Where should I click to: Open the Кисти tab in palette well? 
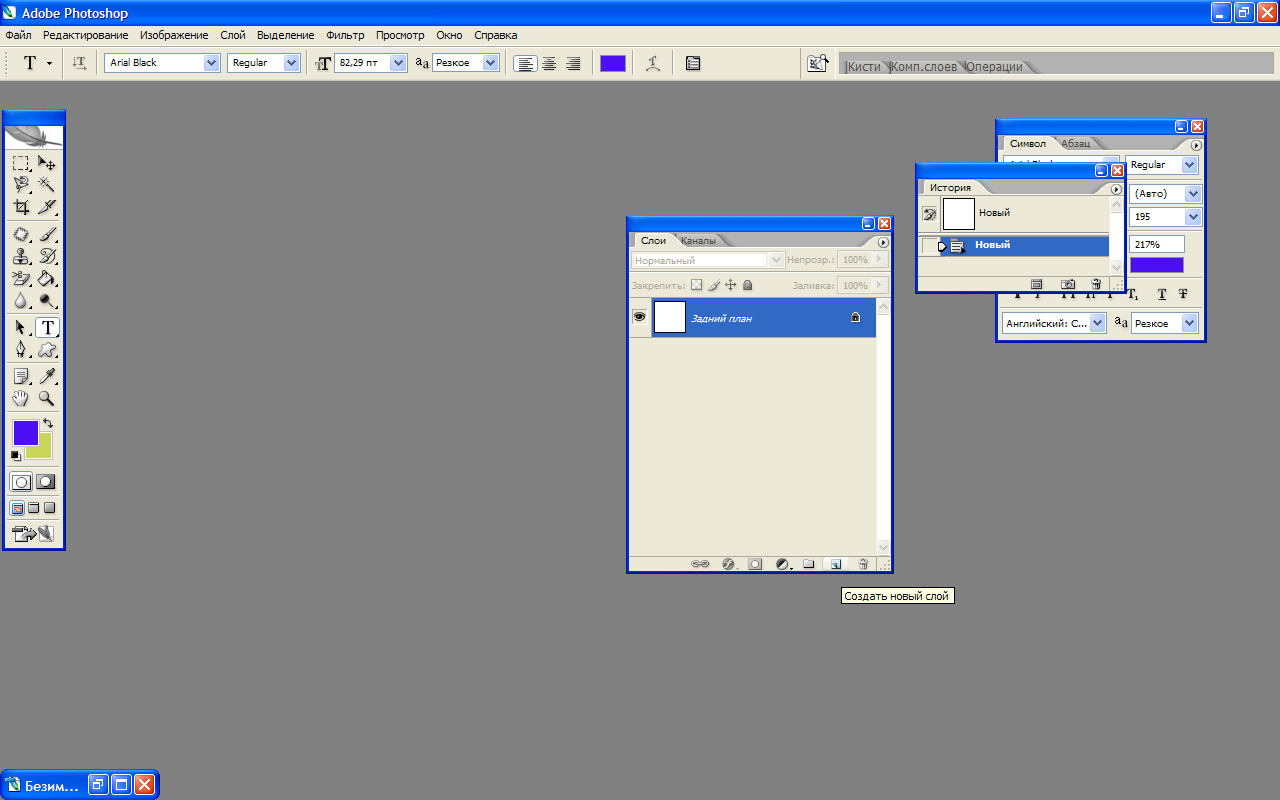point(864,67)
